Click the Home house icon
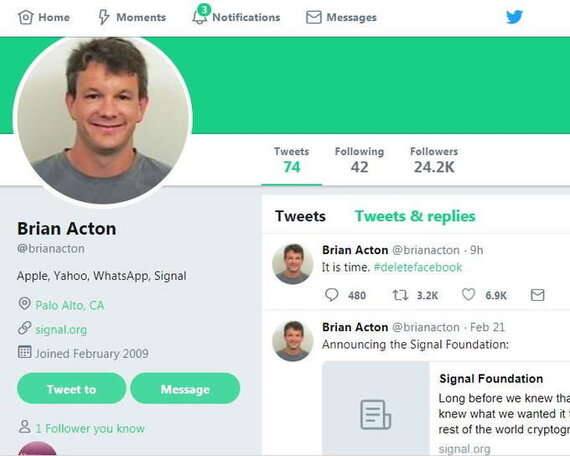The height and width of the screenshot is (456, 570). (x=25, y=17)
